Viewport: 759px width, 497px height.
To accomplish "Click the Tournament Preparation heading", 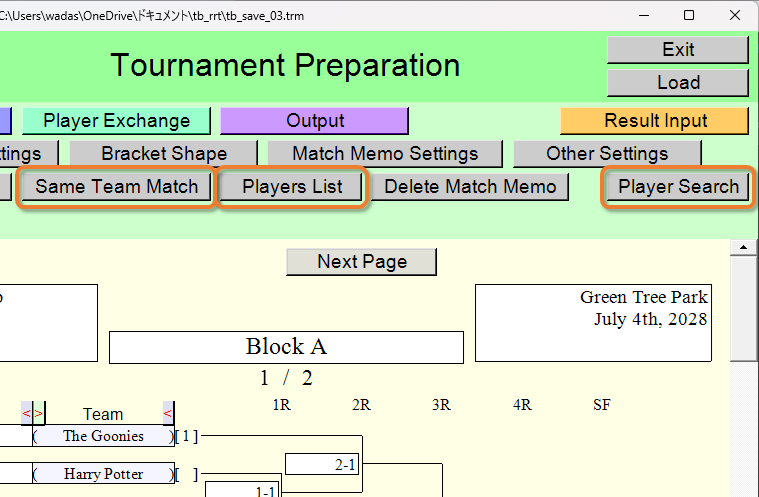I will click(285, 65).
